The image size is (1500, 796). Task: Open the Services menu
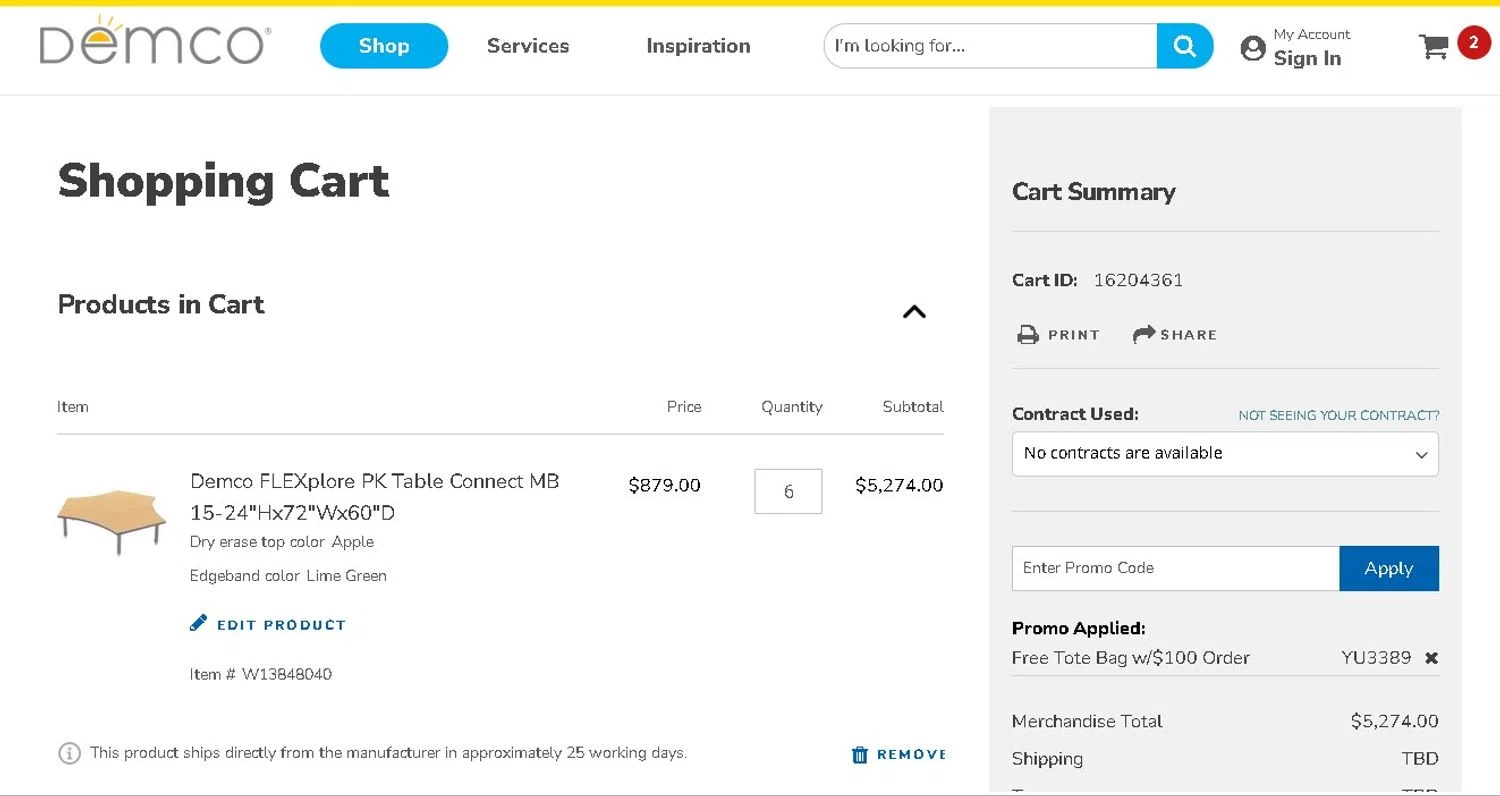(528, 46)
